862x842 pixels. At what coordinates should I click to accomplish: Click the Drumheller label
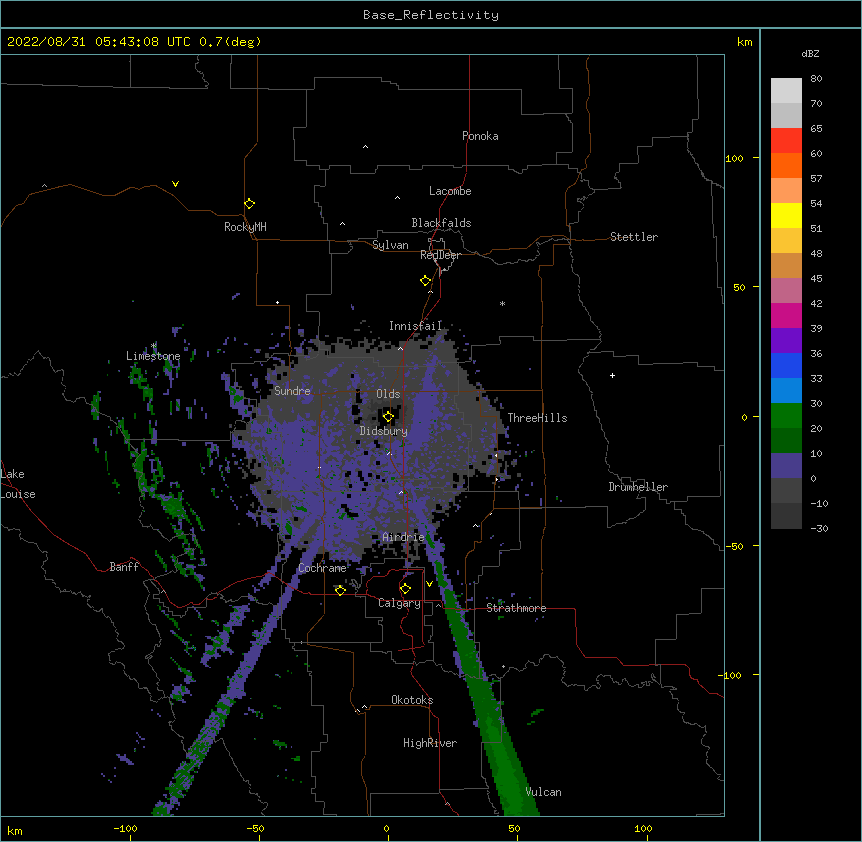pyautogui.click(x=638, y=487)
